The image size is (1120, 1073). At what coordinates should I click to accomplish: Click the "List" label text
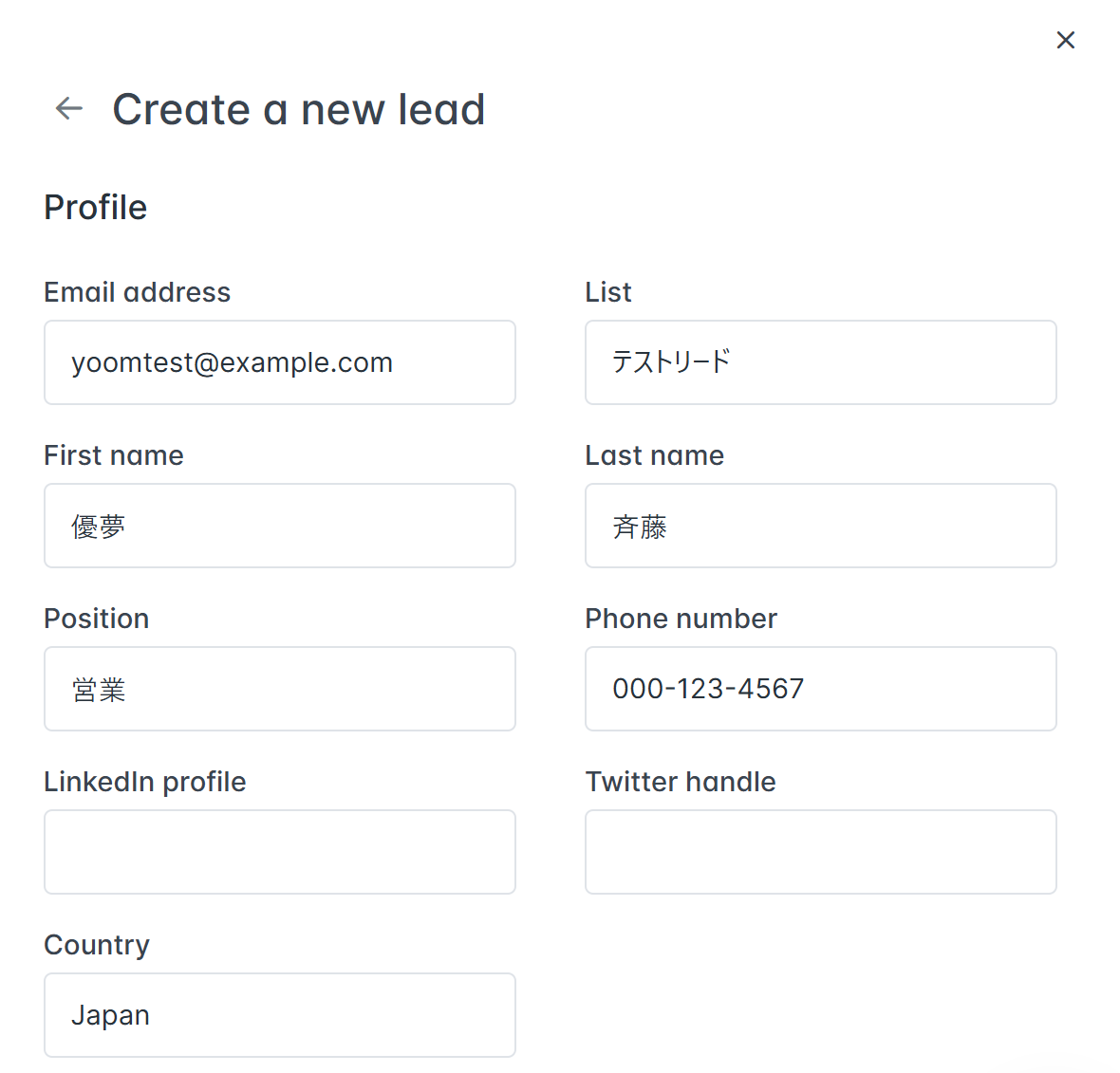607,292
